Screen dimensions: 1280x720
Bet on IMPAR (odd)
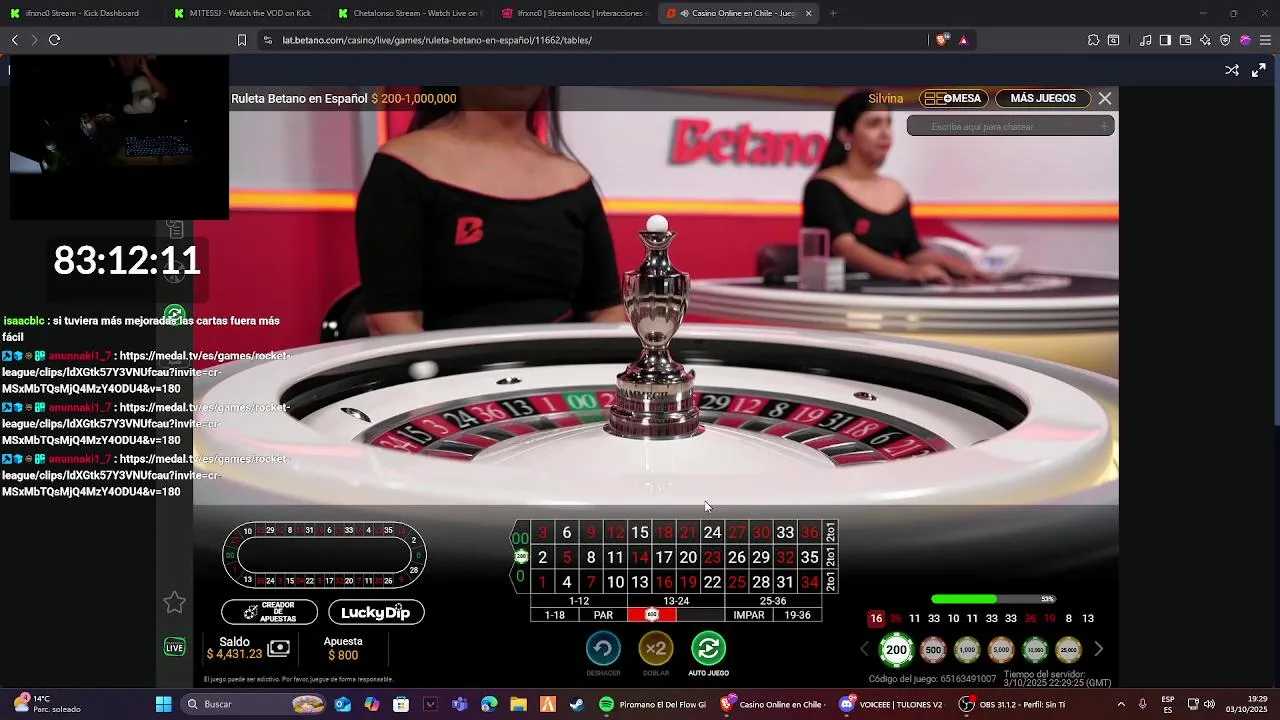click(x=749, y=615)
